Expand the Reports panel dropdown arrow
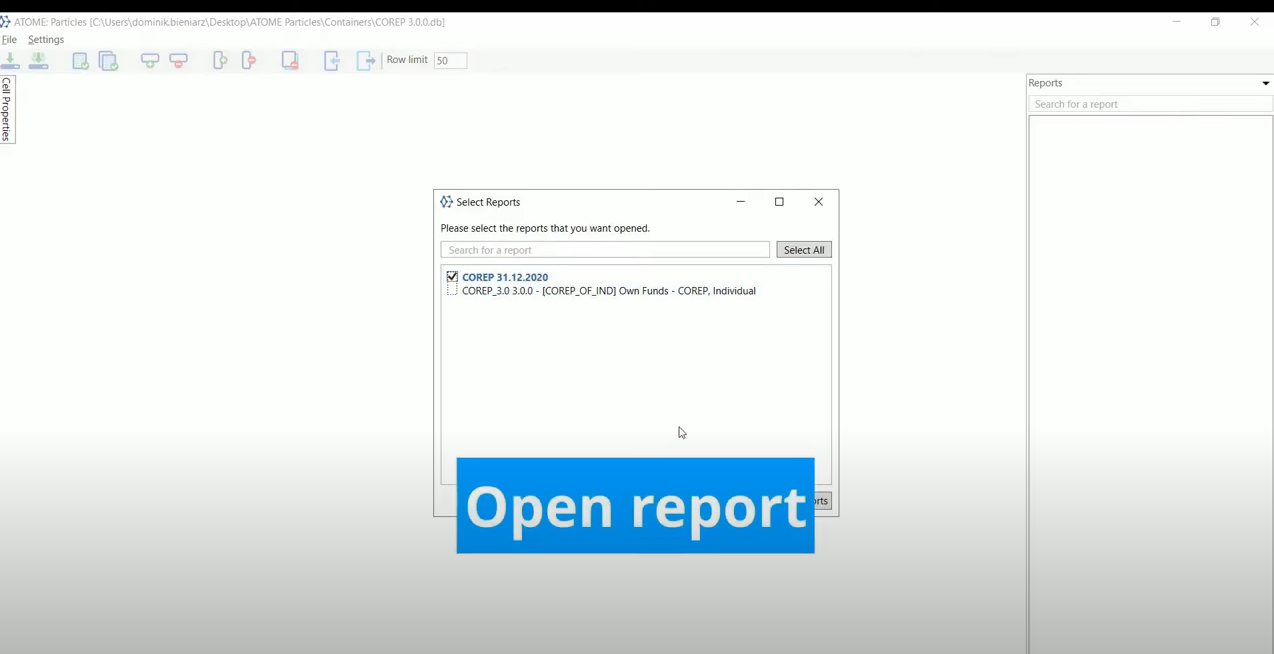This screenshot has width=1274, height=654. (x=1265, y=84)
